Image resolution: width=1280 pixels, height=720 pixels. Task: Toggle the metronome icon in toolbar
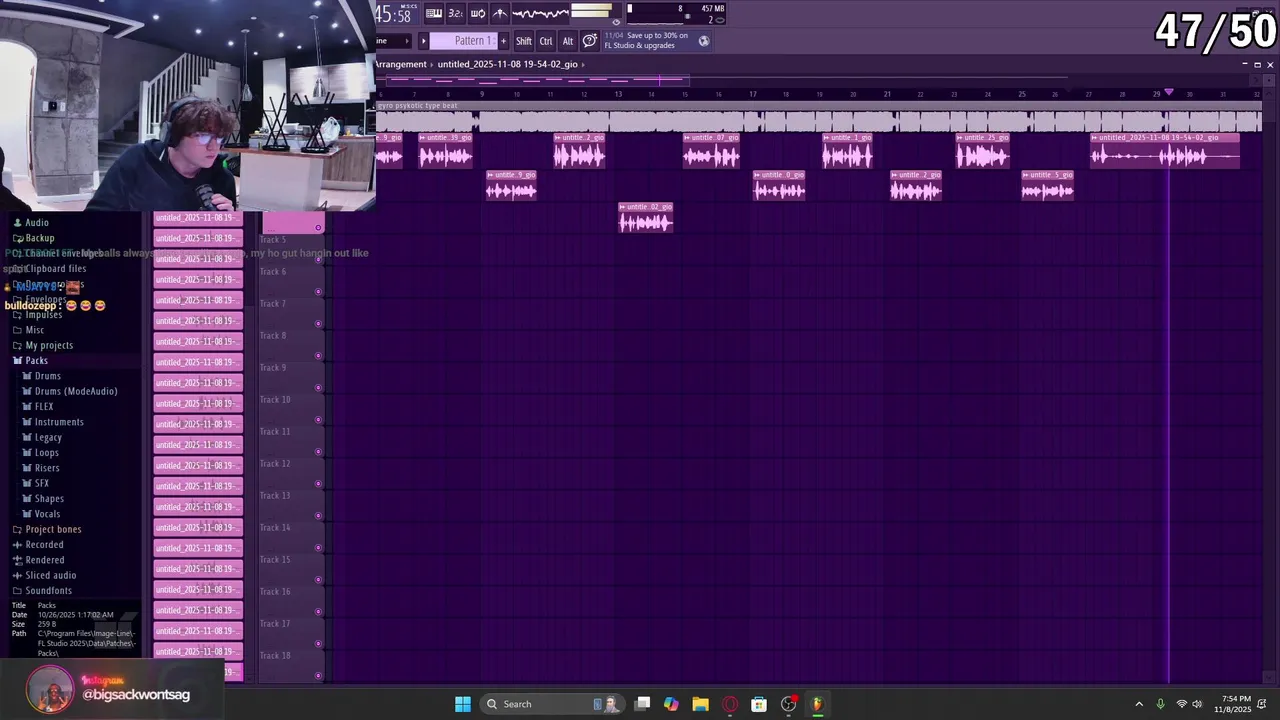pyautogui.click(x=500, y=13)
